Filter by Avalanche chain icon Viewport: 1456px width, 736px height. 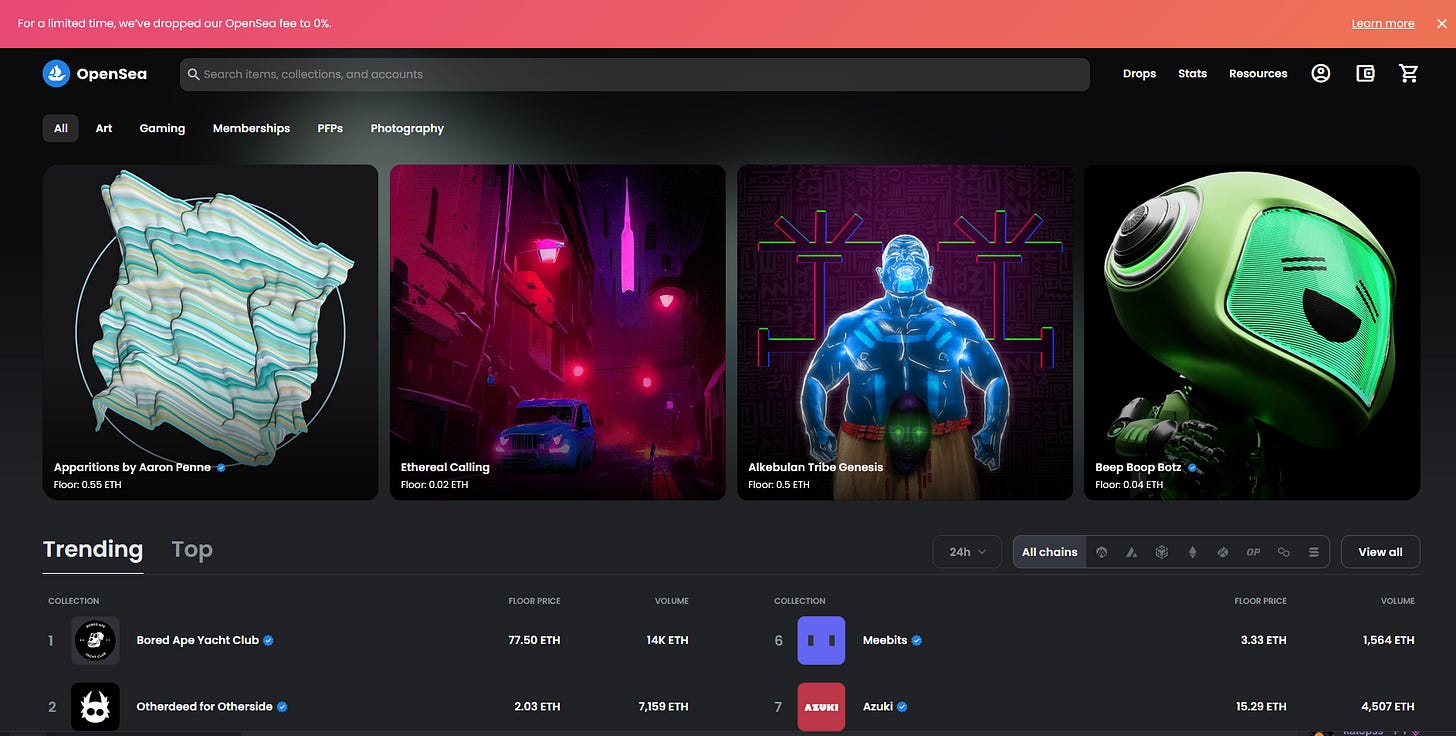(1131, 552)
